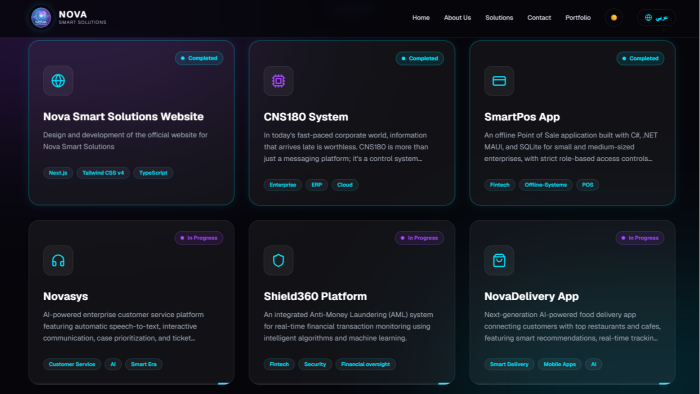Click the shield icon on Shield360 Platform card
The width and height of the screenshot is (700, 394).
click(279, 260)
